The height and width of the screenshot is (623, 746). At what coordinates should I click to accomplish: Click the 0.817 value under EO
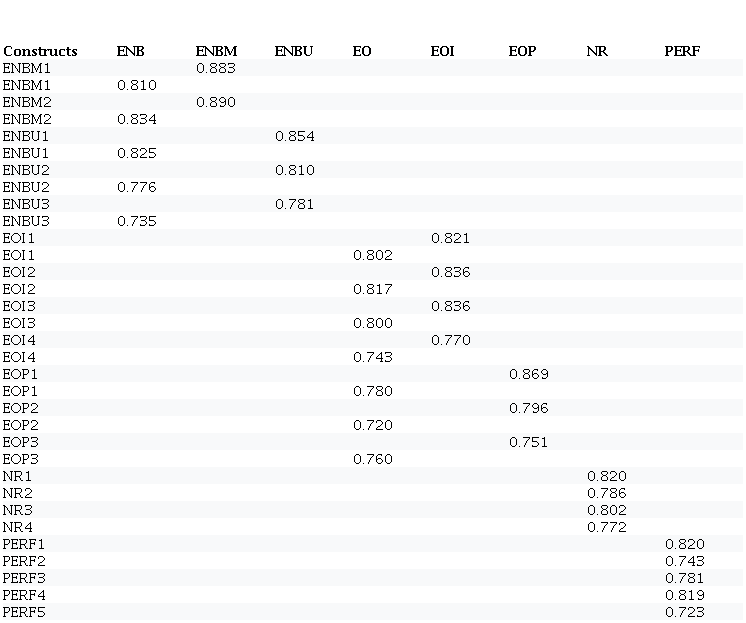pos(372,289)
